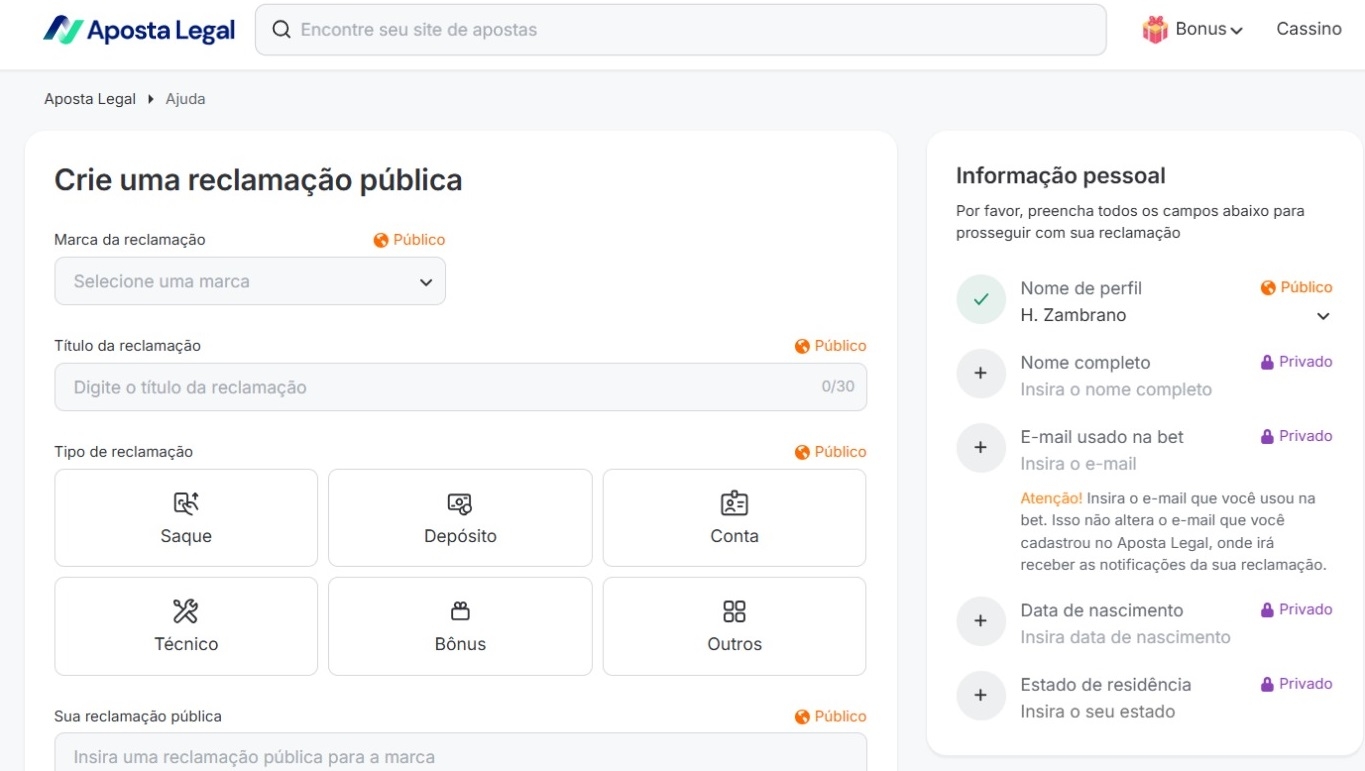Click the search magnifier icon

[282, 30]
